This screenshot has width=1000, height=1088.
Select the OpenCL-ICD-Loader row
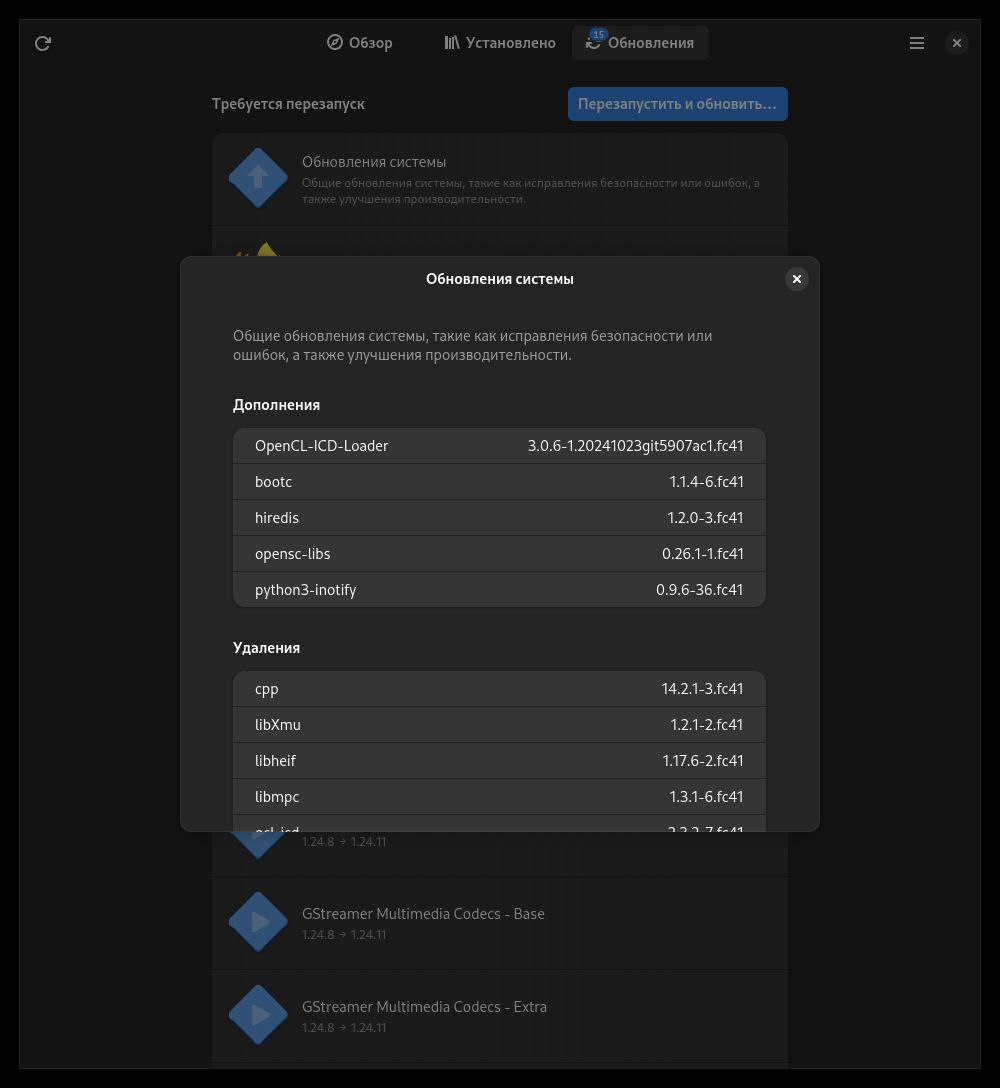point(499,445)
